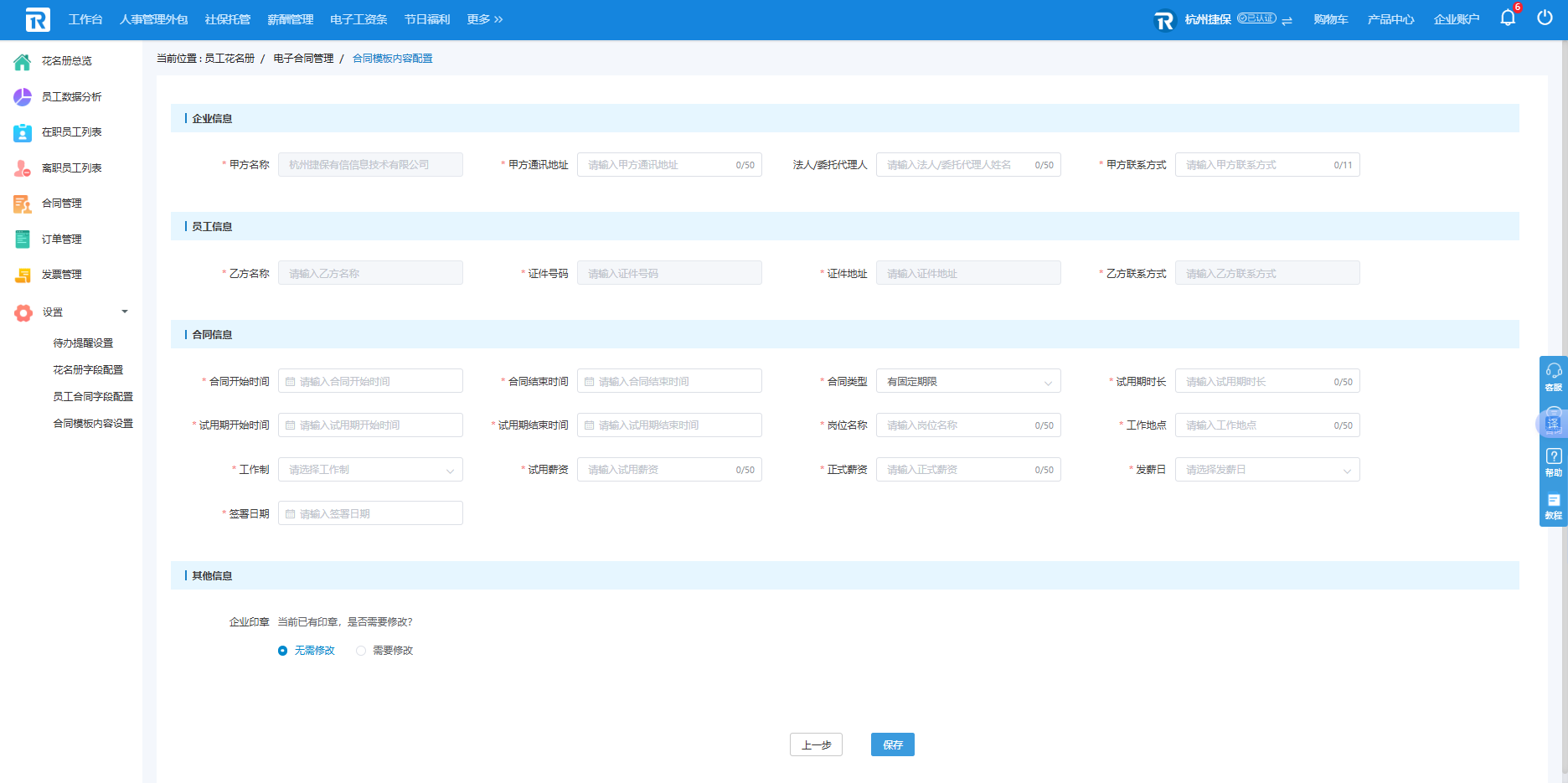Open the 发薪日 dropdown selector
The width and height of the screenshot is (1568, 783).
pos(1266,470)
